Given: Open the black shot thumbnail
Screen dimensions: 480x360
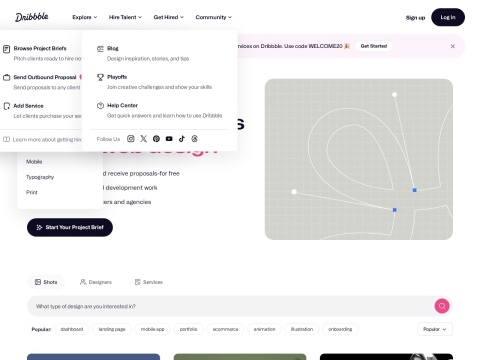Looking at the screenshot, I should [386, 357].
